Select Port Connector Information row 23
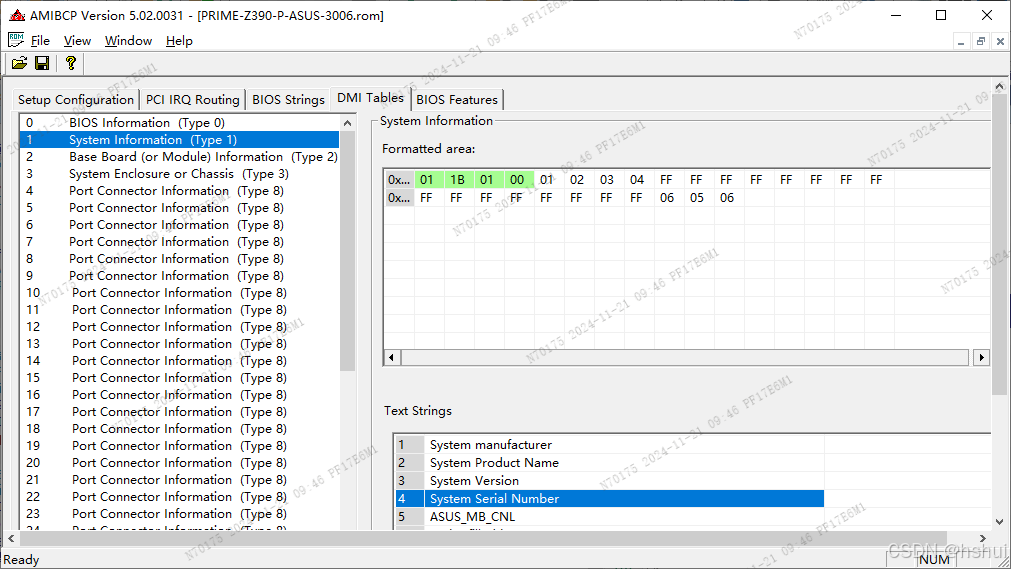Screen dimensions: 1011x569 tap(179, 514)
